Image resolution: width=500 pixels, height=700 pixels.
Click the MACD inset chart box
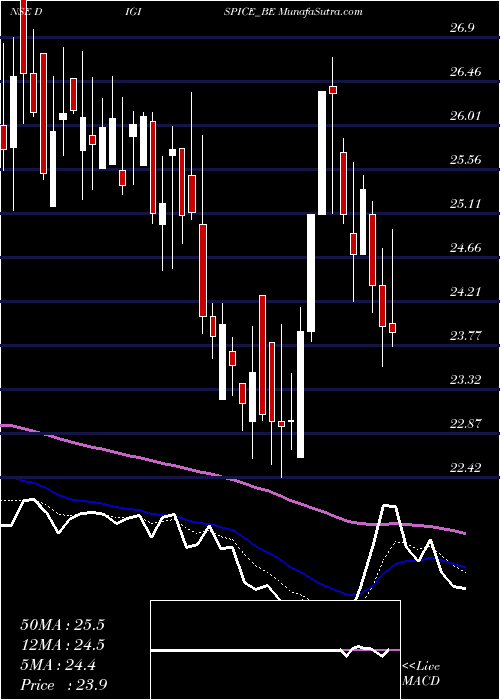275,650
